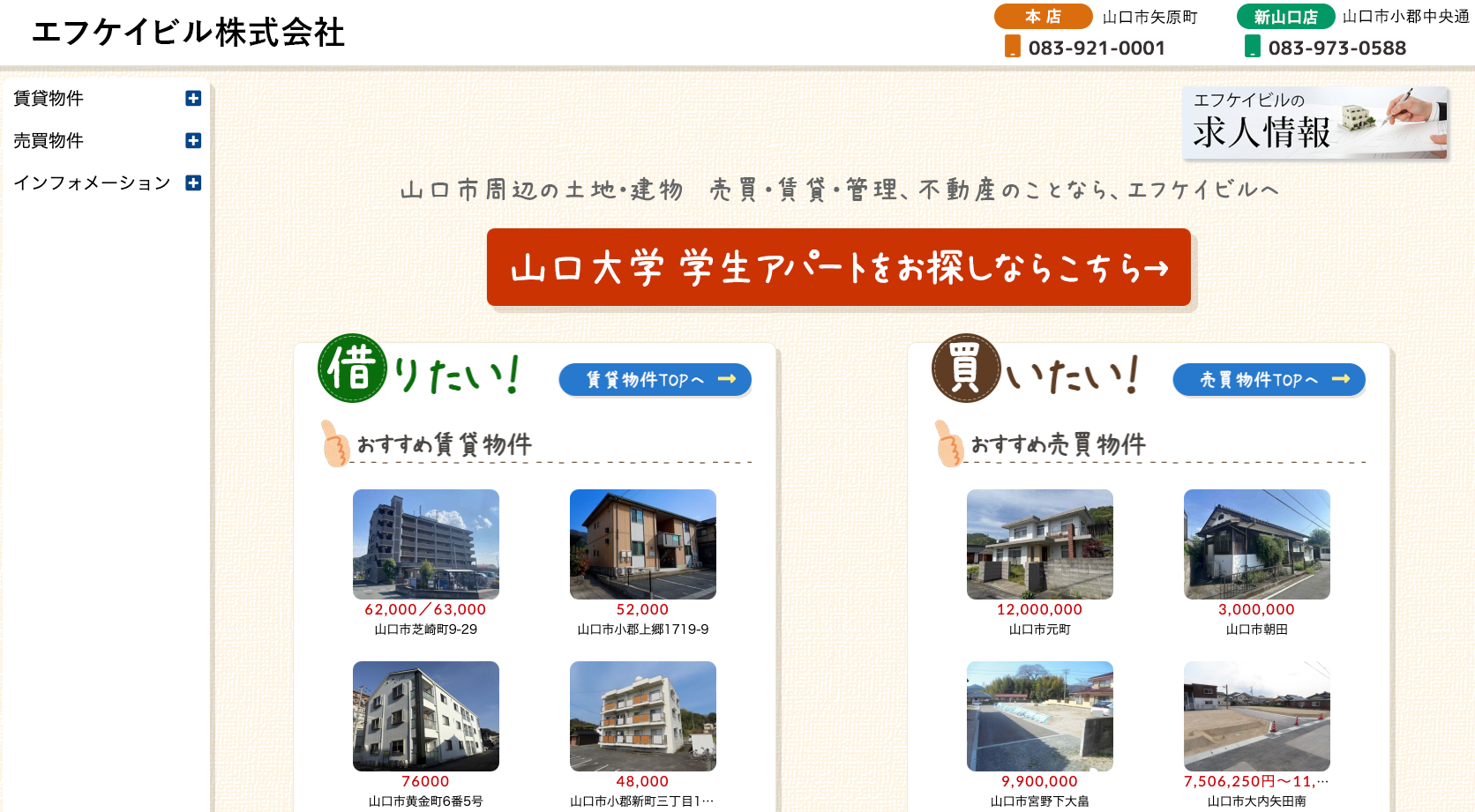1475x812 pixels.
Task: Click the 売買物件TOPへ button
Action: (1269, 380)
